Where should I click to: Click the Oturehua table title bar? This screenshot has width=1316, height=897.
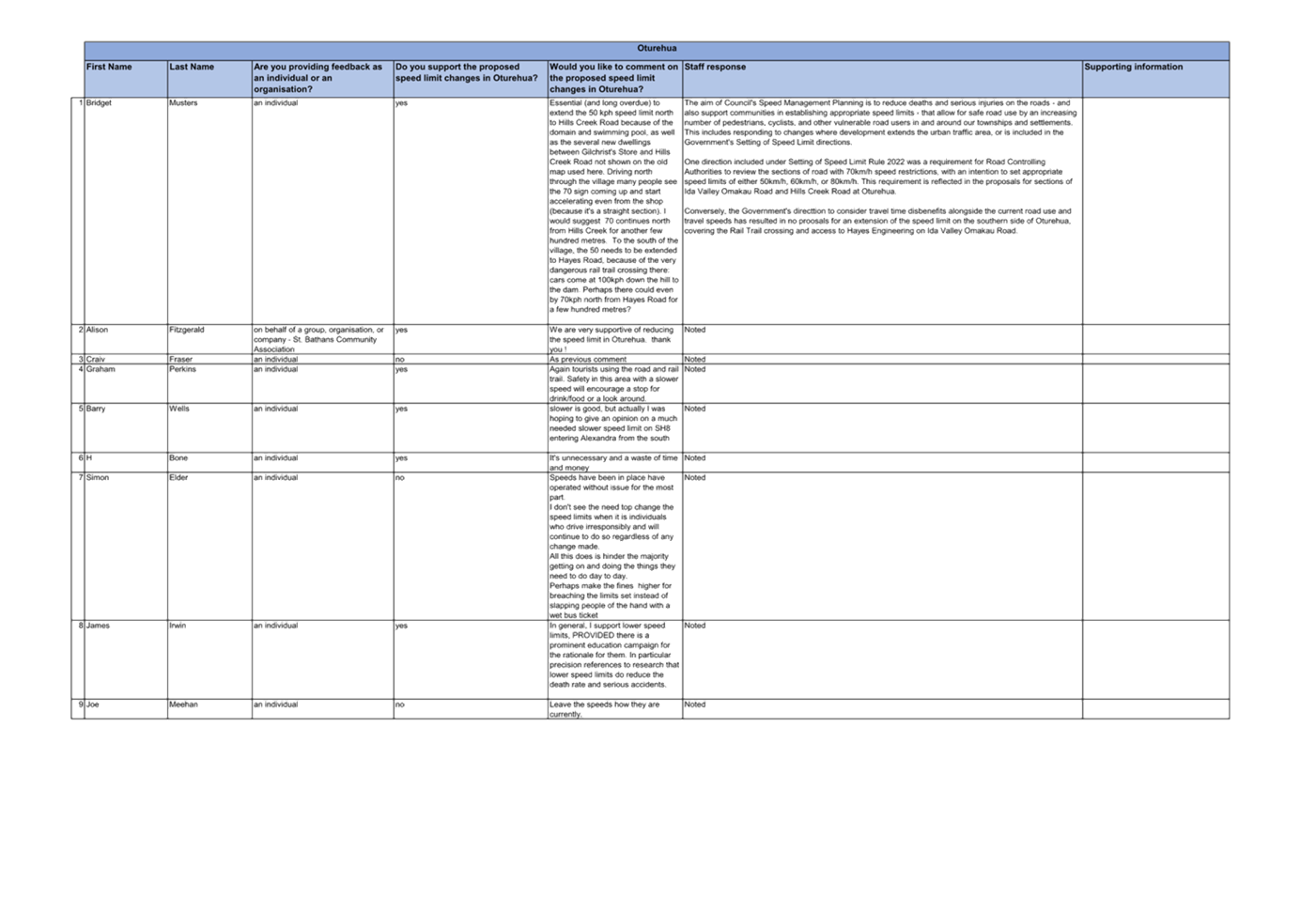(657, 49)
